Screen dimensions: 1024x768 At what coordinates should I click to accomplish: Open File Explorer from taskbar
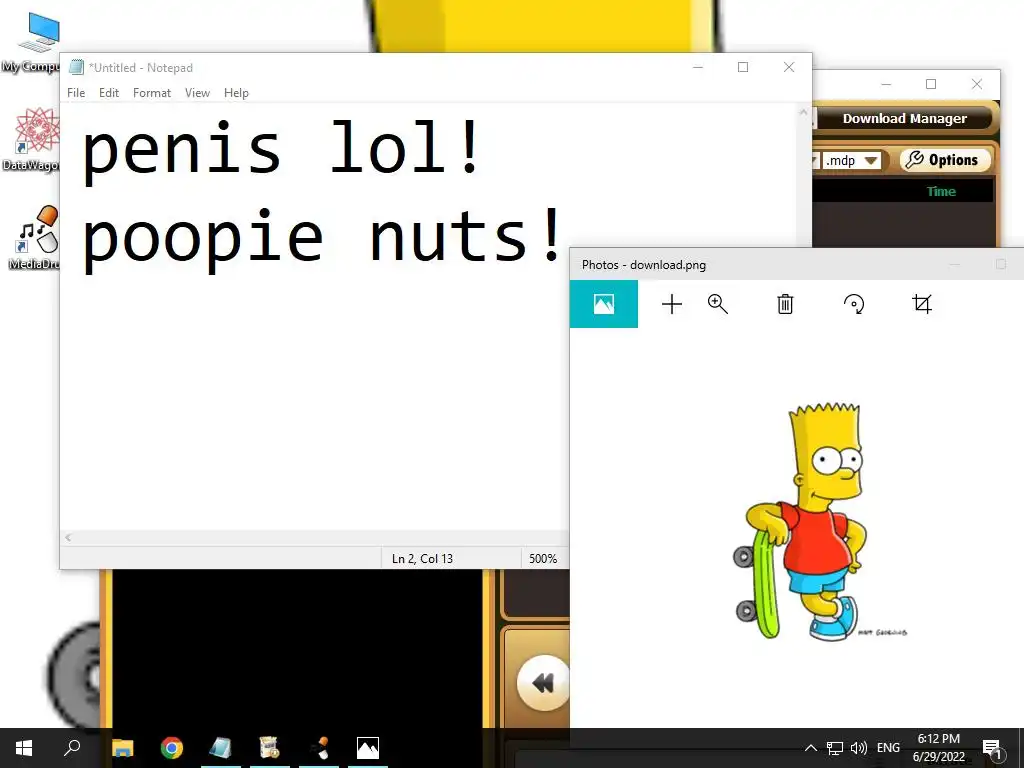click(x=122, y=748)
